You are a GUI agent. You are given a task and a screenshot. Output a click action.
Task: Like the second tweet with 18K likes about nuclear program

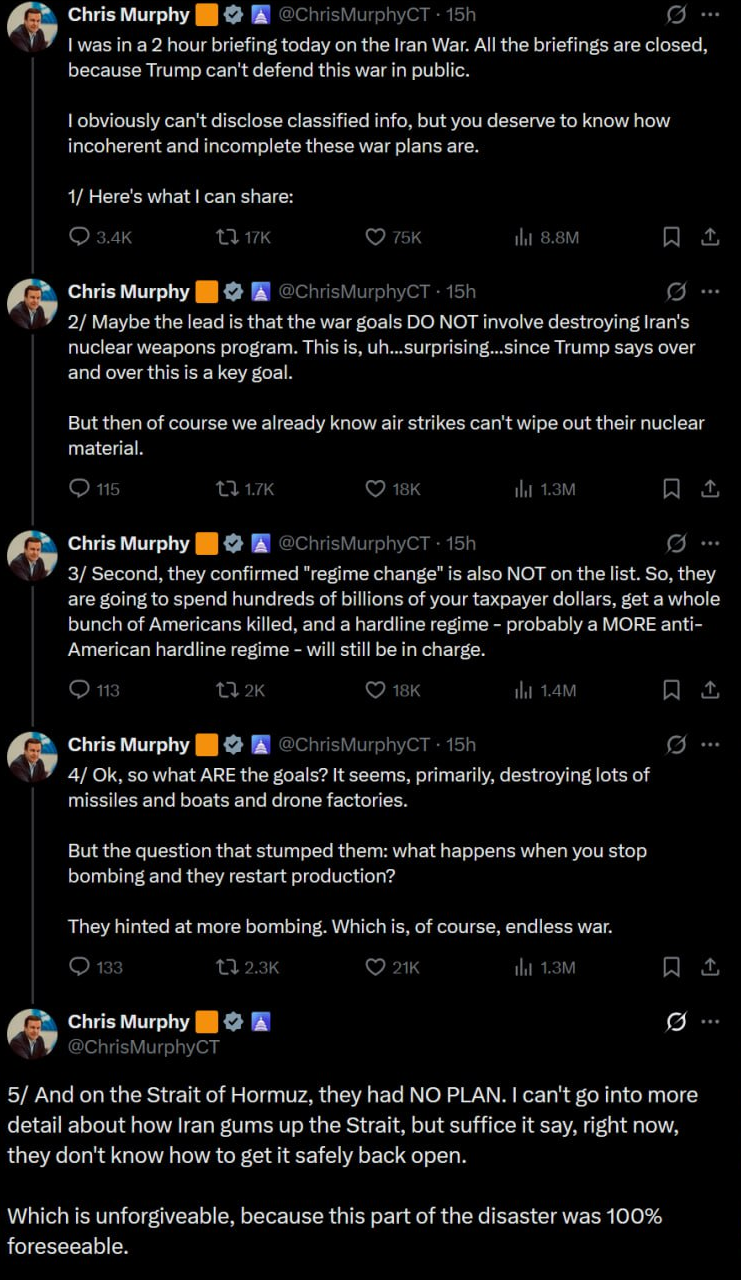(x=376, y=489)
